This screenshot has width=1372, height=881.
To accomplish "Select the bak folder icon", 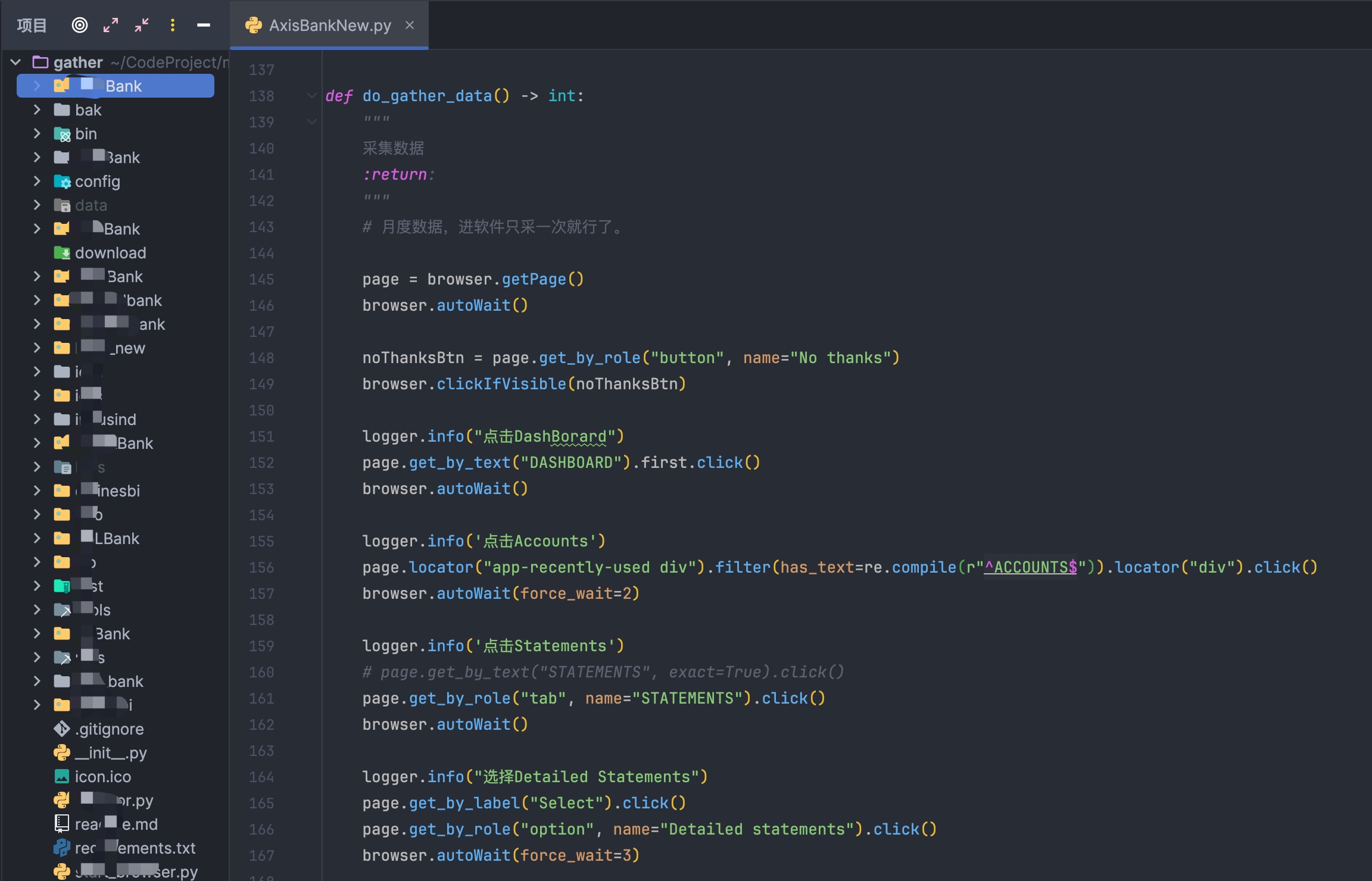I will (x=62, y=110).
